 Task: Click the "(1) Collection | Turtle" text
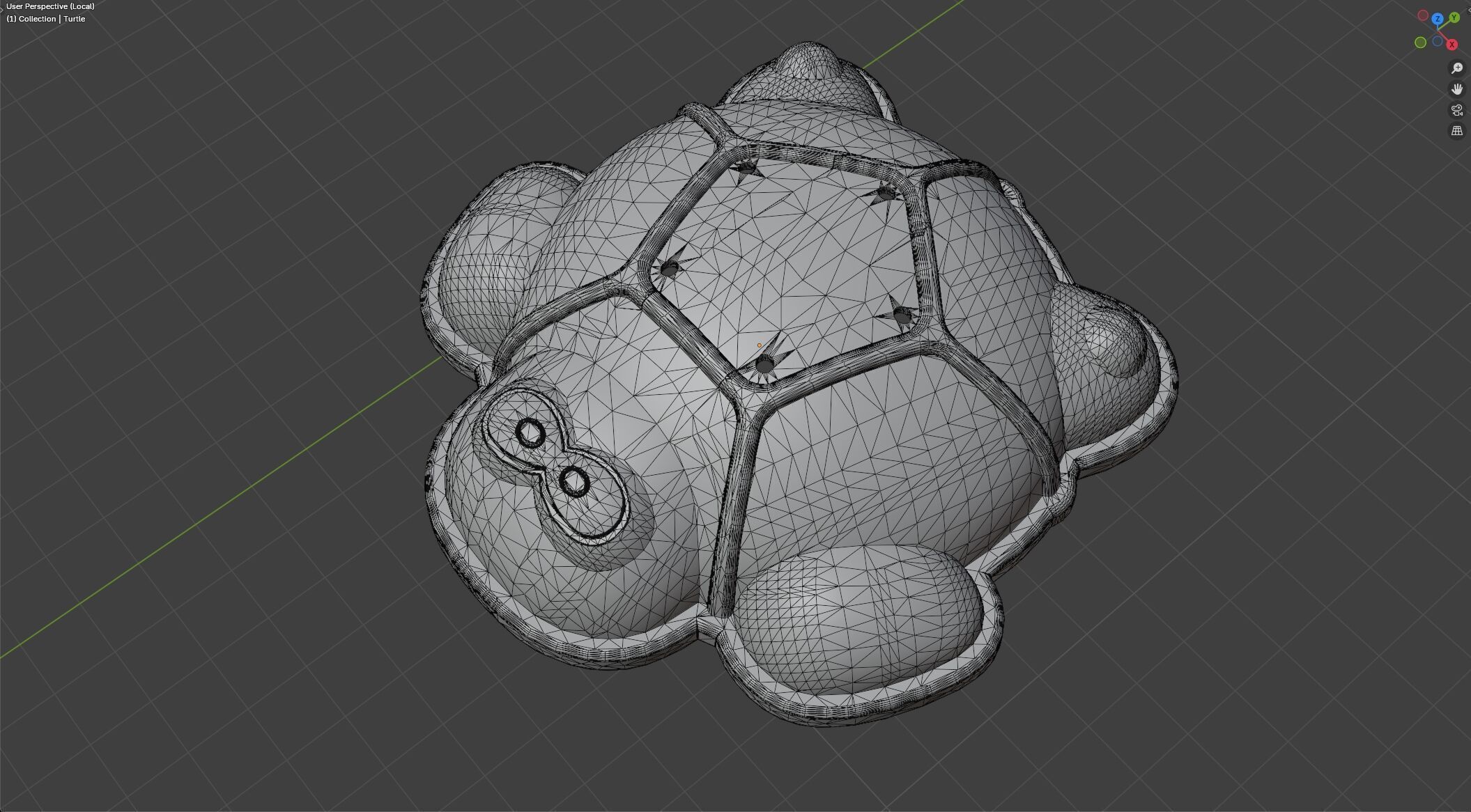46,19
